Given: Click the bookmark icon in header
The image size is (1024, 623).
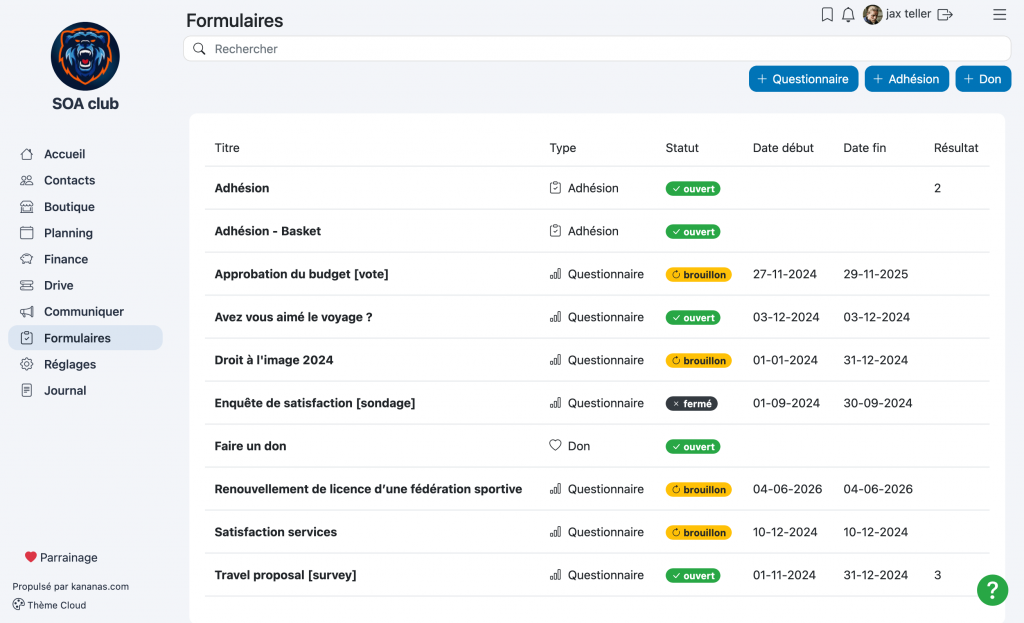Looking at the screenshot, I should [x=827, y=14].
